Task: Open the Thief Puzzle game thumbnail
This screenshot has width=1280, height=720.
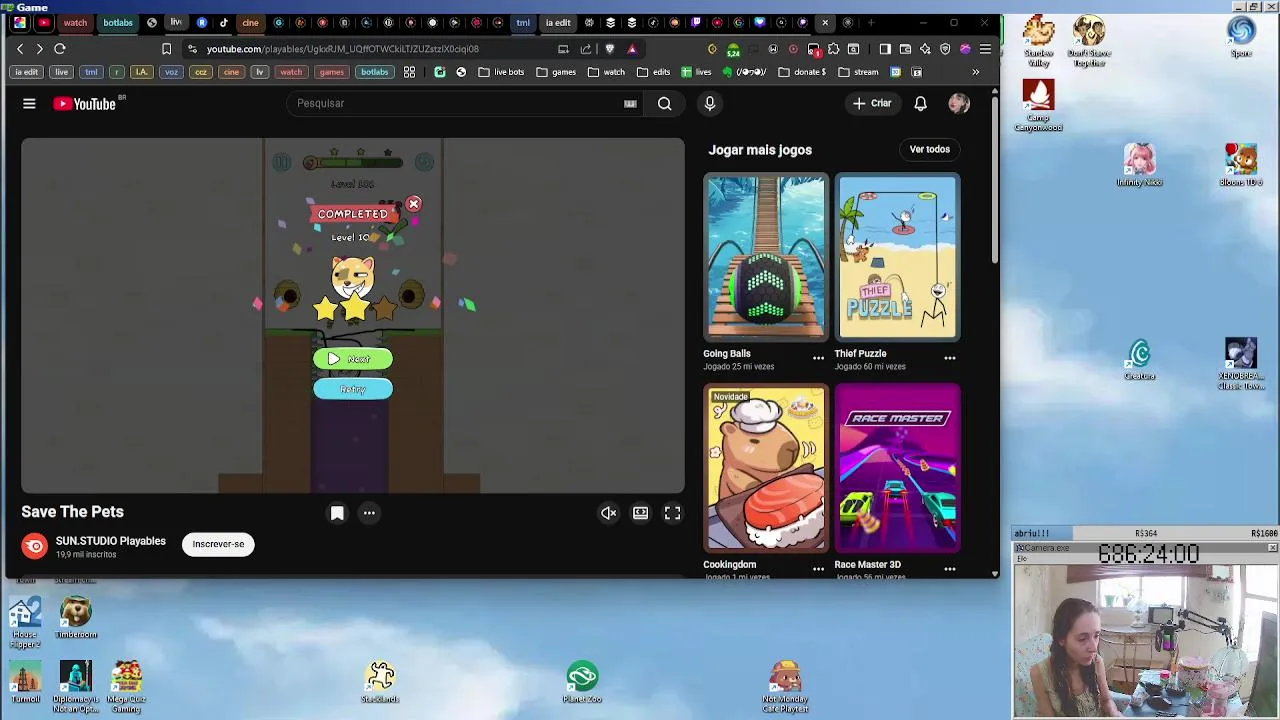Action: 898,257
